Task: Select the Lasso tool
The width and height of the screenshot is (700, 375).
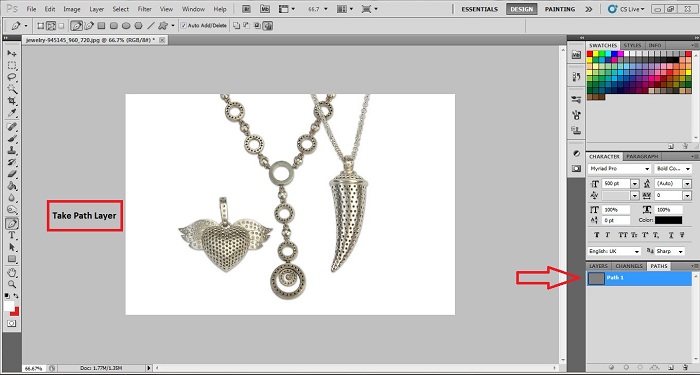Action: pyautogui.click(x=12, y=77)
